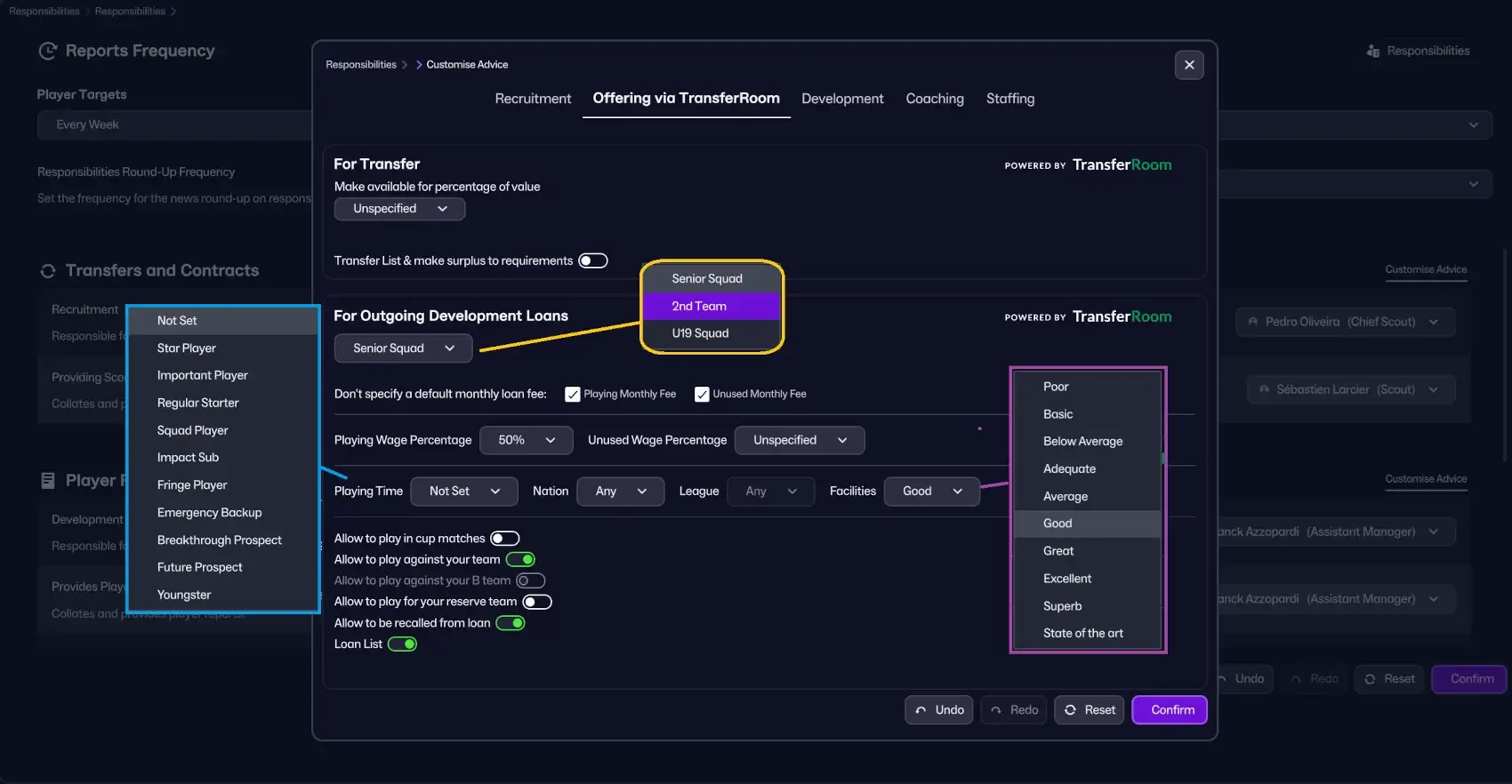This screenshot has height=784, width=1512.
Task: Switch to the Coaching tab
Action: [935, 99]
